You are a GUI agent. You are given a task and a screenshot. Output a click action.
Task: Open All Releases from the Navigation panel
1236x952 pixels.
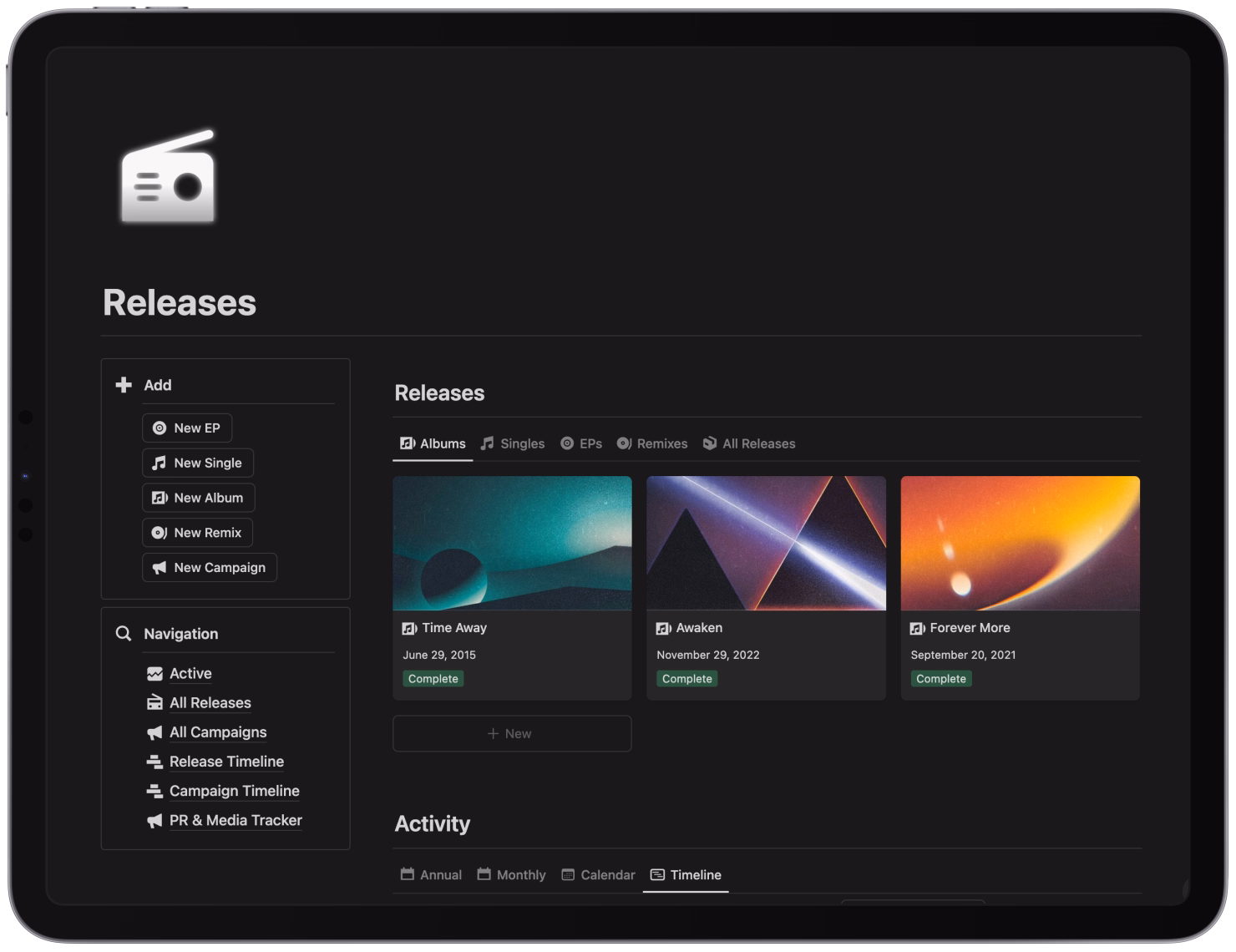point(210,702)
